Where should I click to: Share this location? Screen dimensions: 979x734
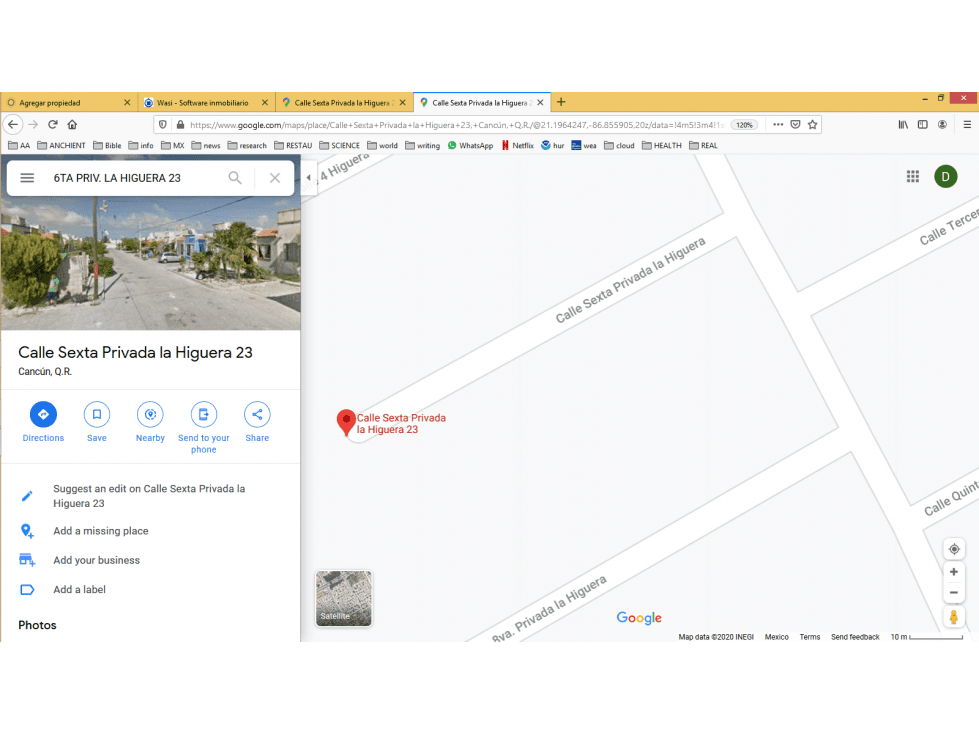[257, 414]
